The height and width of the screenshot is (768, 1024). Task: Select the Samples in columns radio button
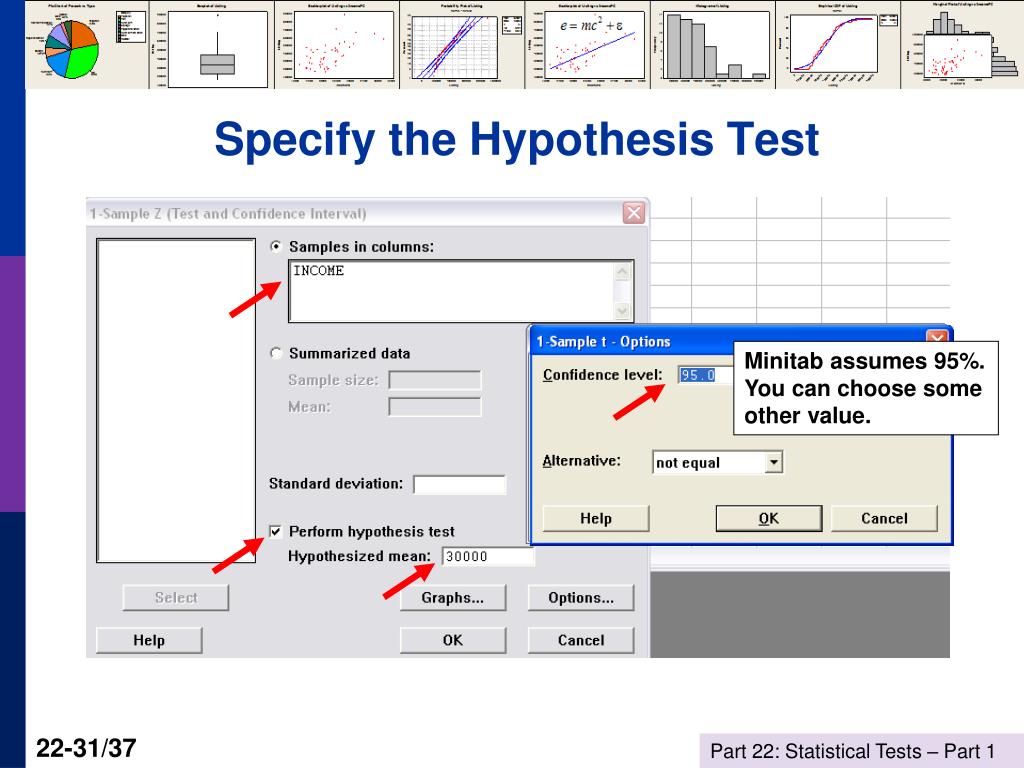pos(276,247)
